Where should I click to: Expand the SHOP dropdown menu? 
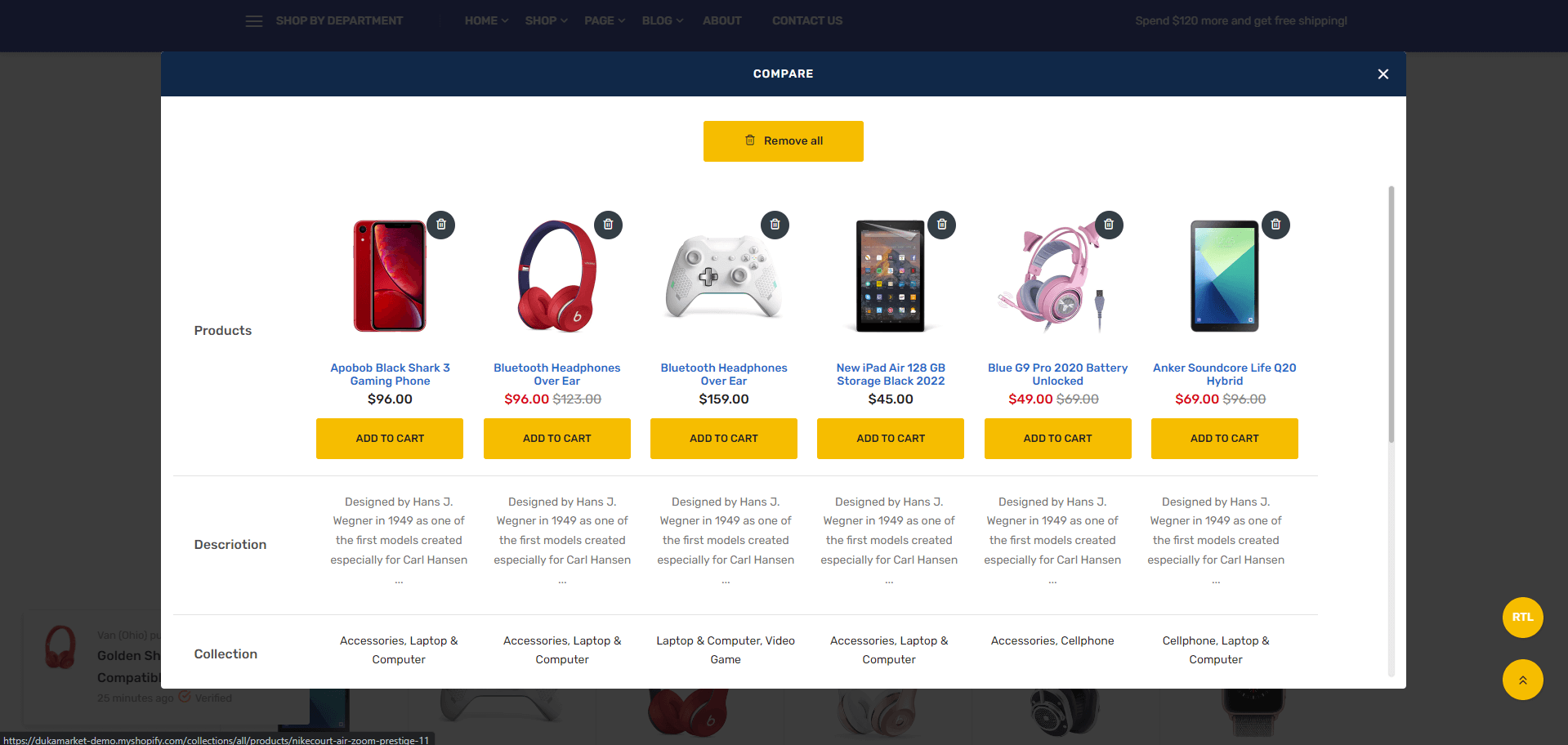[x=546, y=20]
